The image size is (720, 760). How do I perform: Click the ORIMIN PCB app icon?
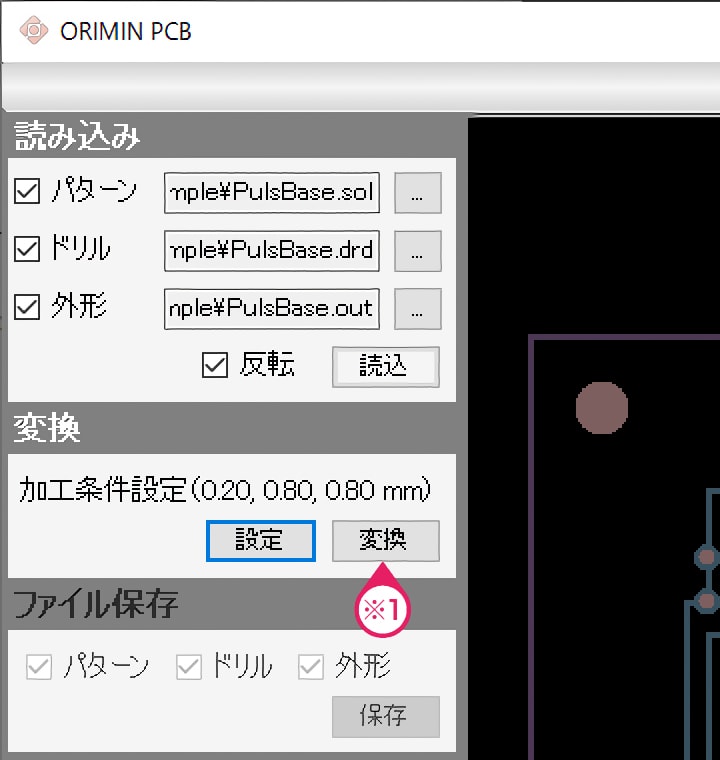tap(34, 30)
